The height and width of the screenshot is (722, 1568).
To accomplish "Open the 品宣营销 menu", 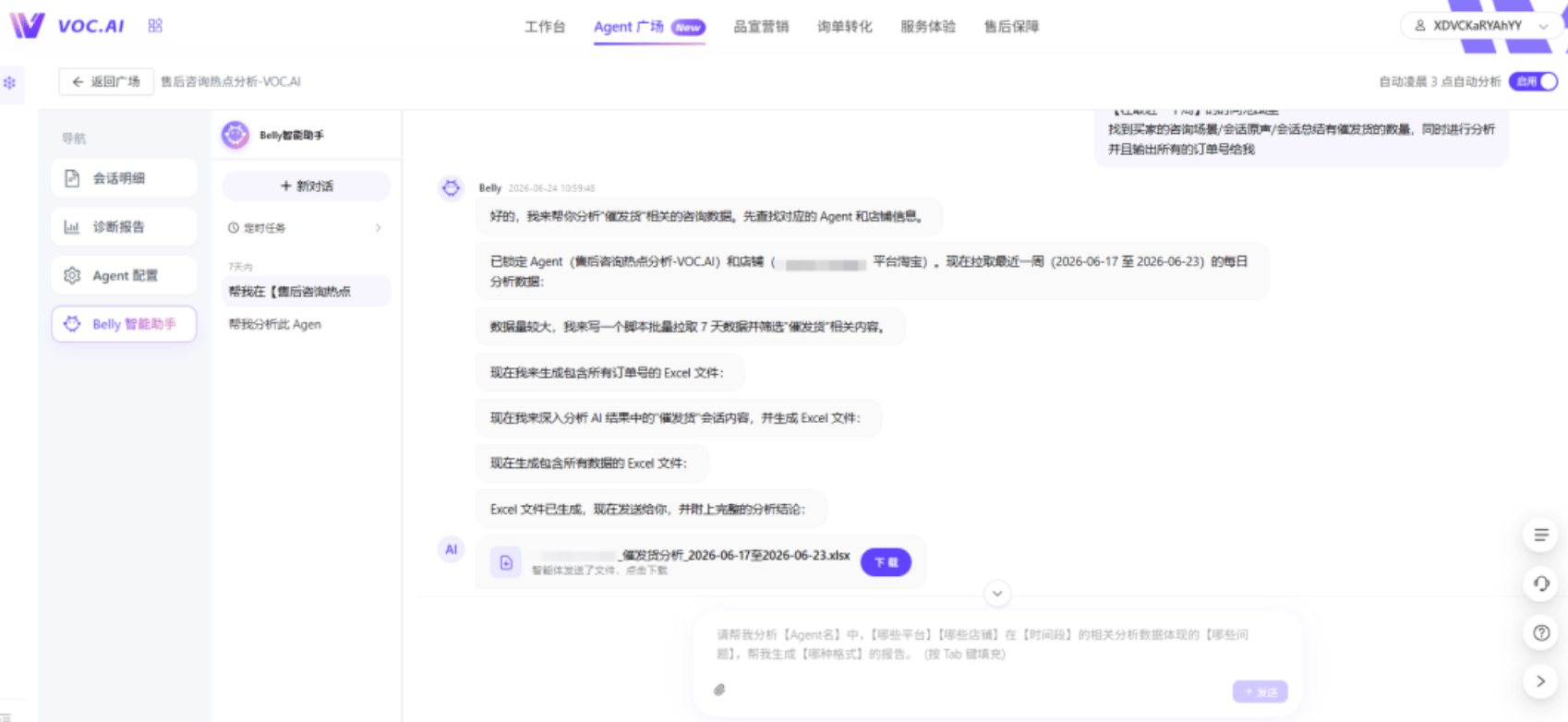I will coord(761,27).
